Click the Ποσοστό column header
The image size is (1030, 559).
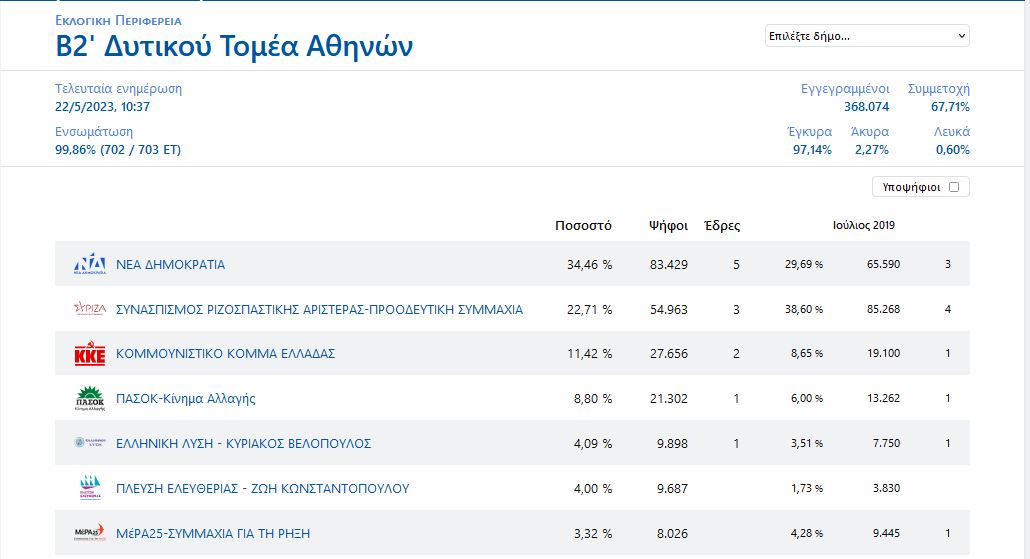pyautogui.click(x=583, y=225)
